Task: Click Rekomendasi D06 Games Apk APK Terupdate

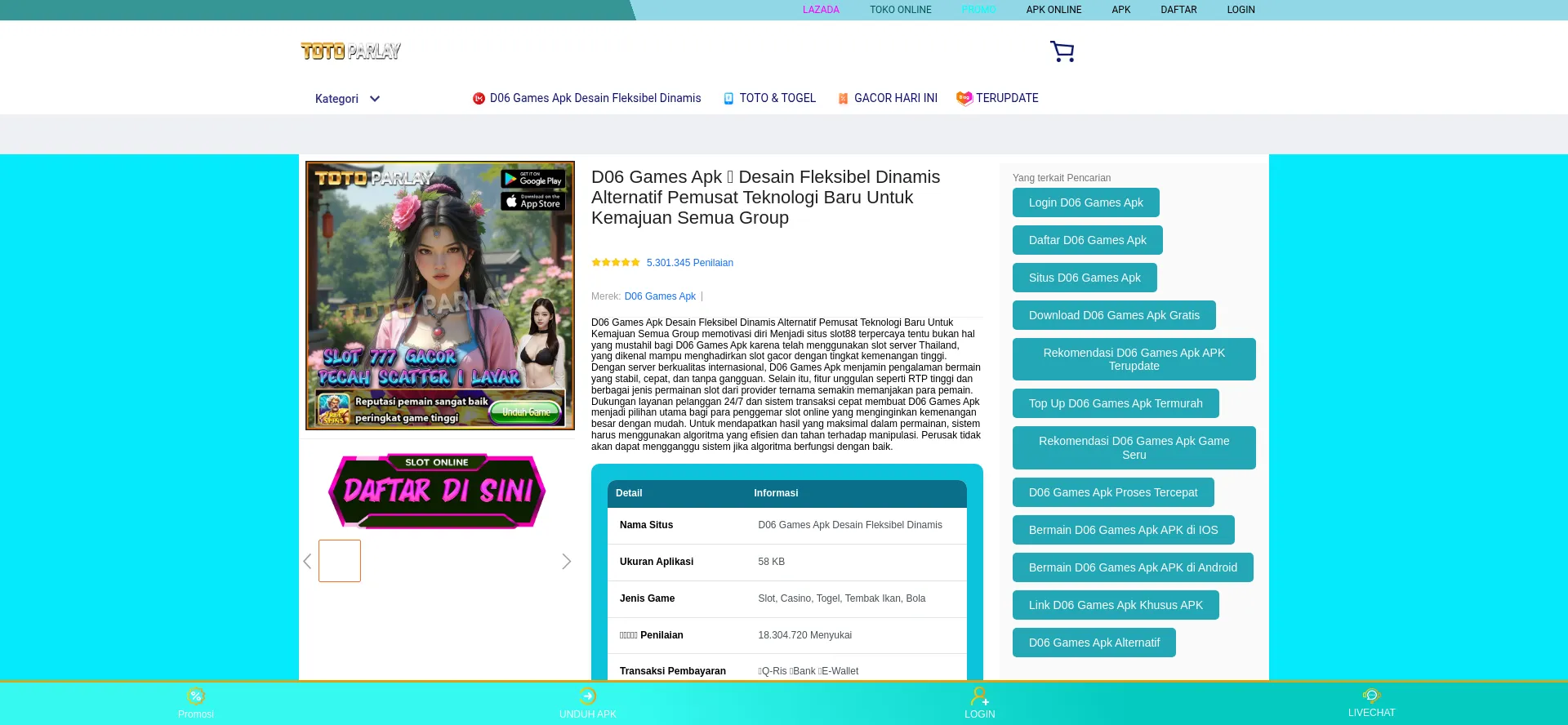Action: click(1134, 359)
